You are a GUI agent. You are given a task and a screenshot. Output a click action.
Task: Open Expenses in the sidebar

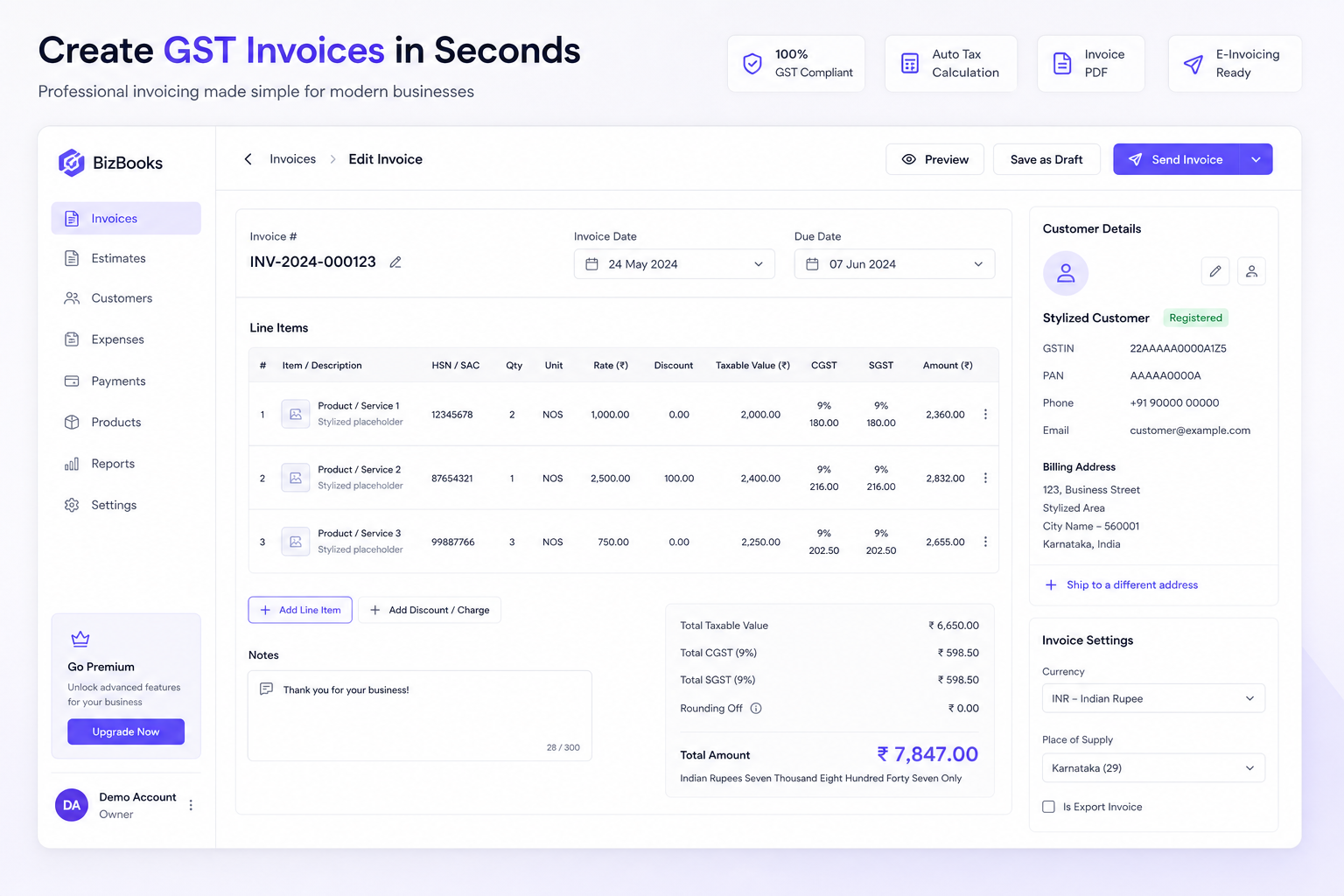point(126,339)
